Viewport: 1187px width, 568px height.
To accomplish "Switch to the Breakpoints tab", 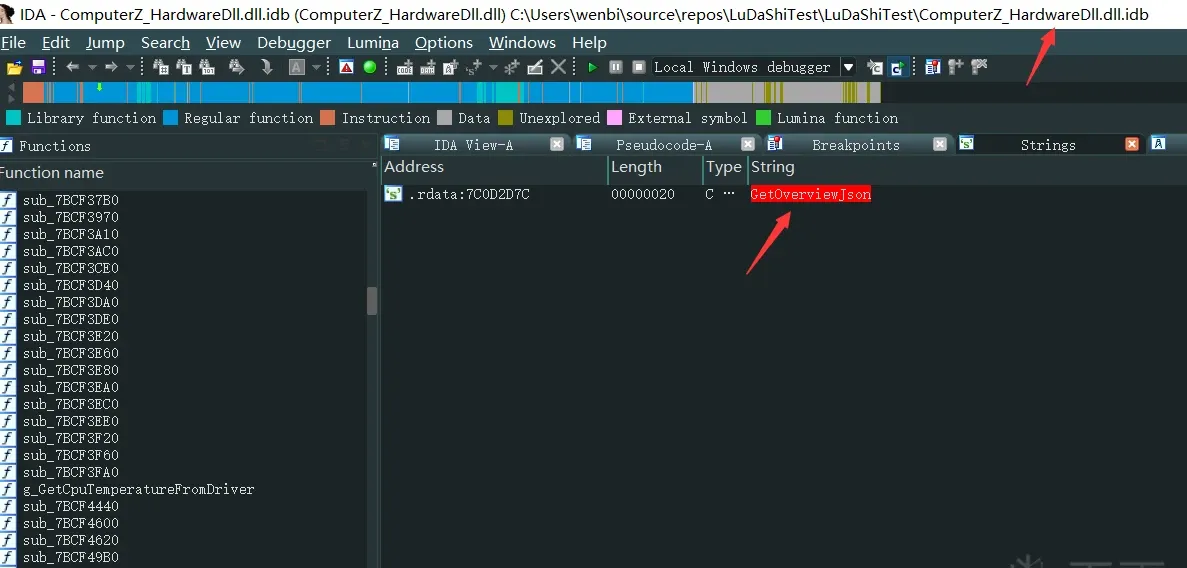I will pyautogui.click(x=855, y=145).
